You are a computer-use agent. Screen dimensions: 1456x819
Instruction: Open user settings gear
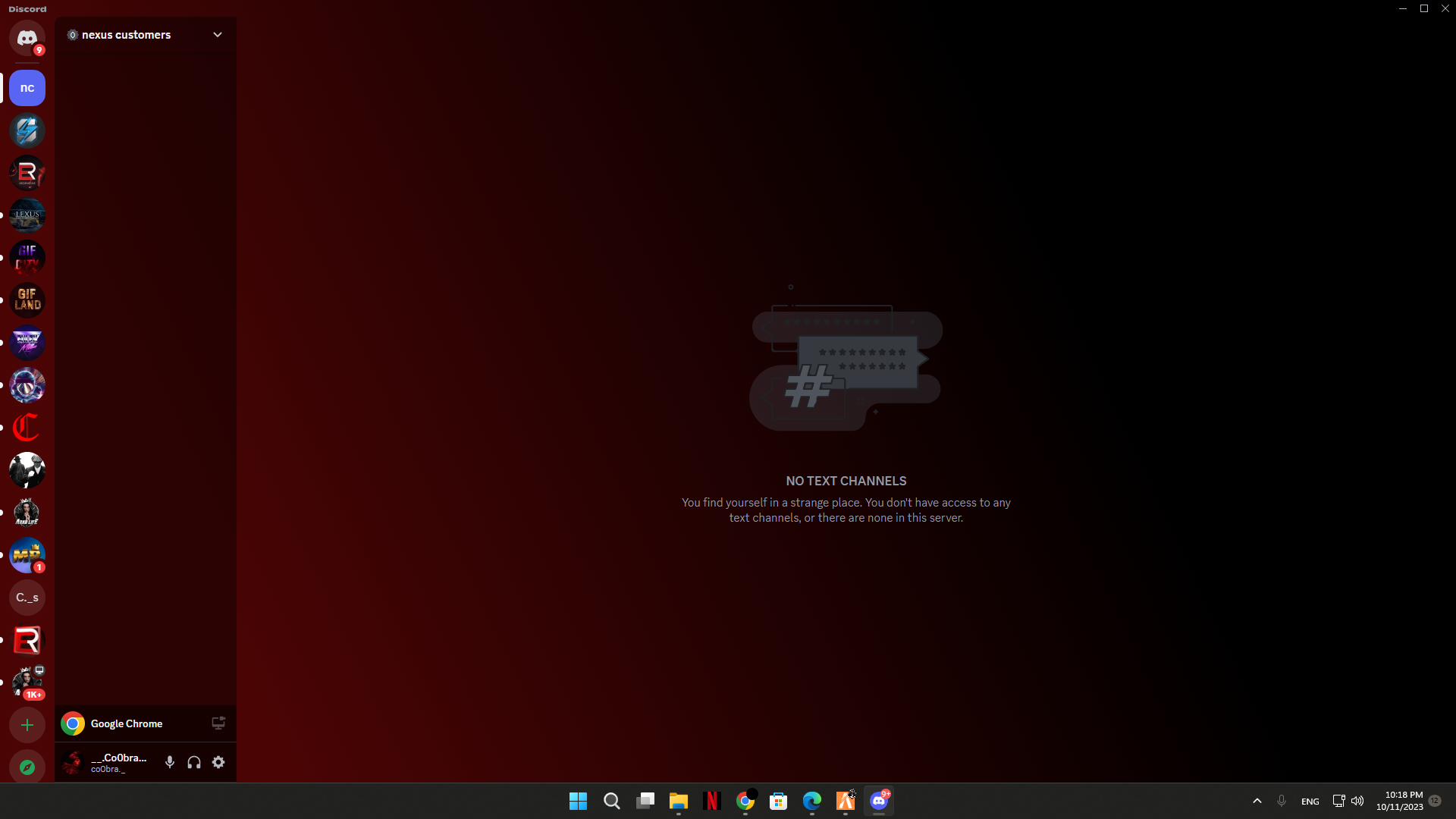pos(218,762)
